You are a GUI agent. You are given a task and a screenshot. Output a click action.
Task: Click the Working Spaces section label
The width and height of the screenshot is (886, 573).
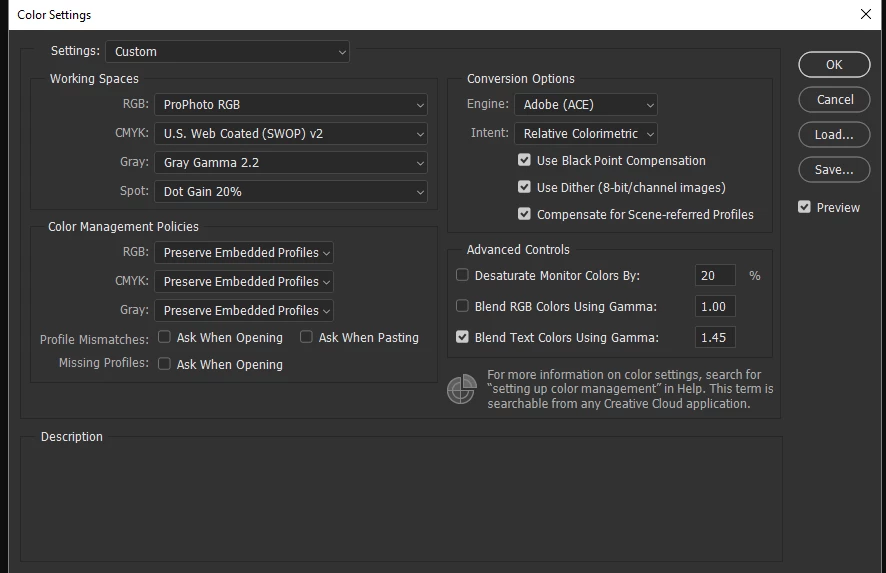[94, 79]
